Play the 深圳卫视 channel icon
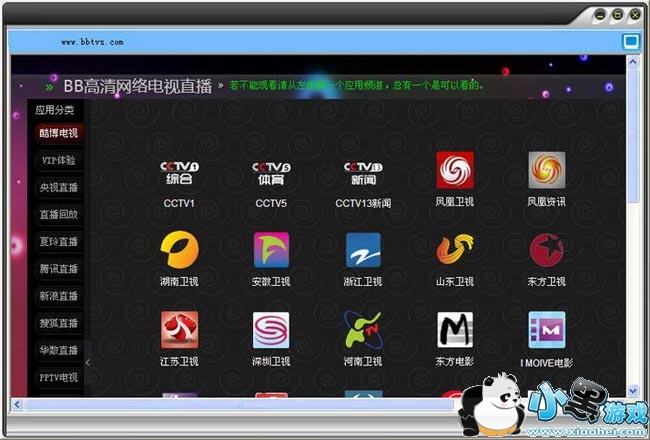Viewport: 650px width, 440px height. click(271, 330)
